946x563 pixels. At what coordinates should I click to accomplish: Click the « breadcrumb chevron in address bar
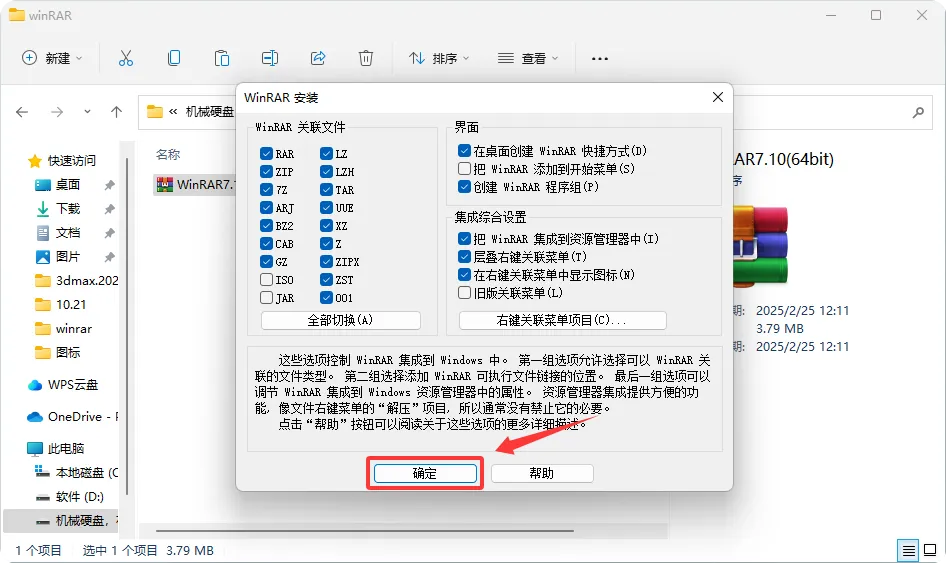pyautogui.click(x=173, y=112)
